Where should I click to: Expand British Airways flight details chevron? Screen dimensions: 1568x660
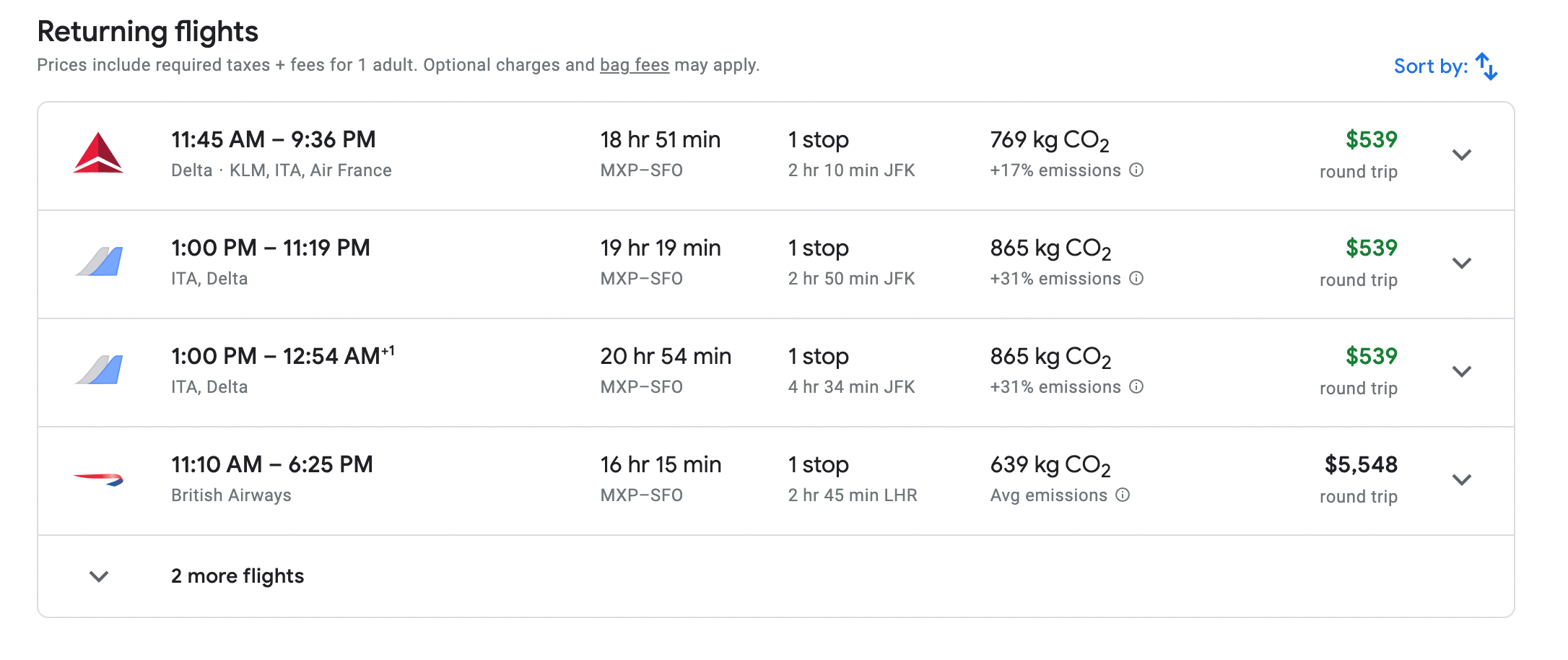pyautogui.click(x=1462, y=480)
